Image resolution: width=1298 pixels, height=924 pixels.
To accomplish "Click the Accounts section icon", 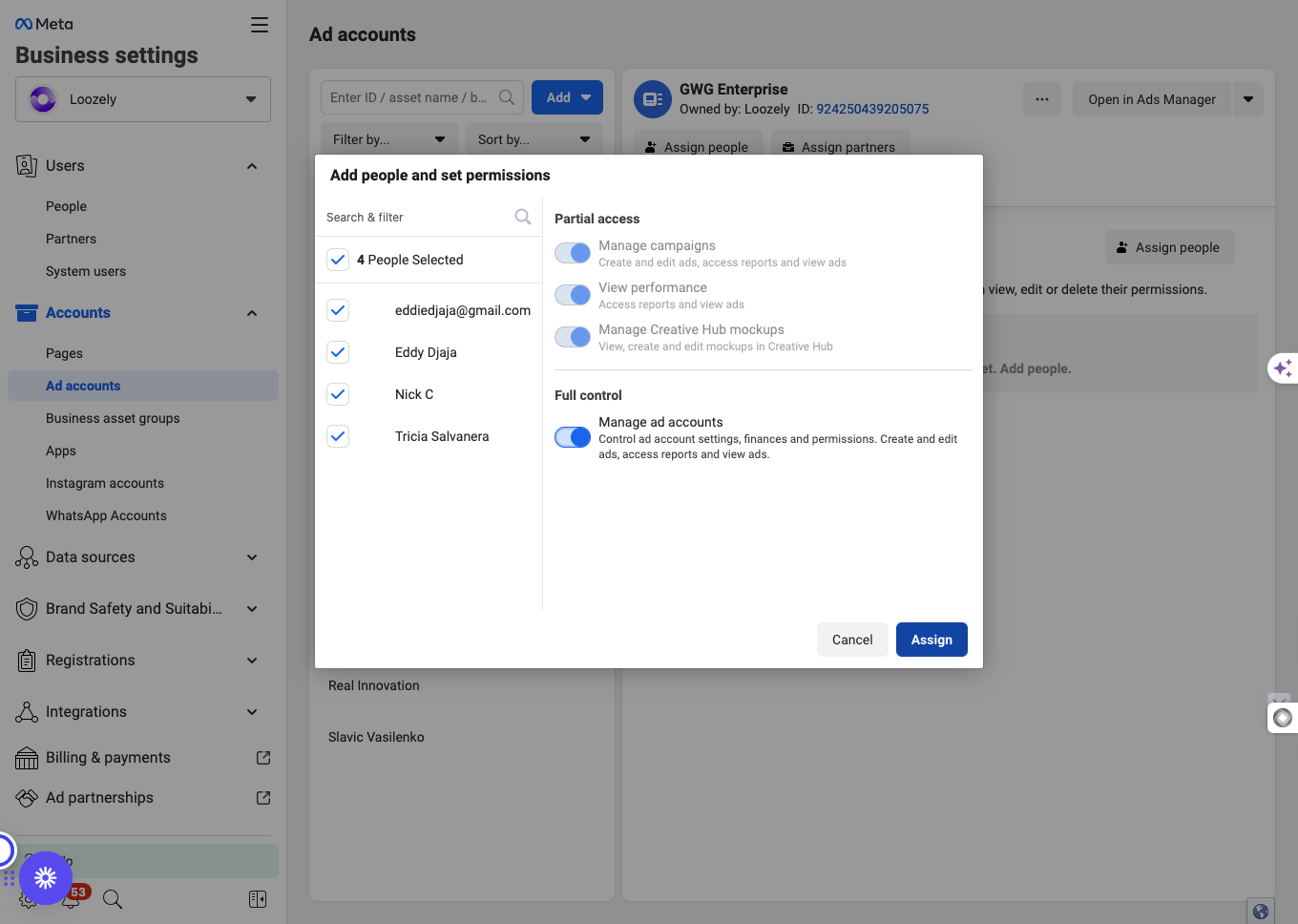I will tap(27, 312).
